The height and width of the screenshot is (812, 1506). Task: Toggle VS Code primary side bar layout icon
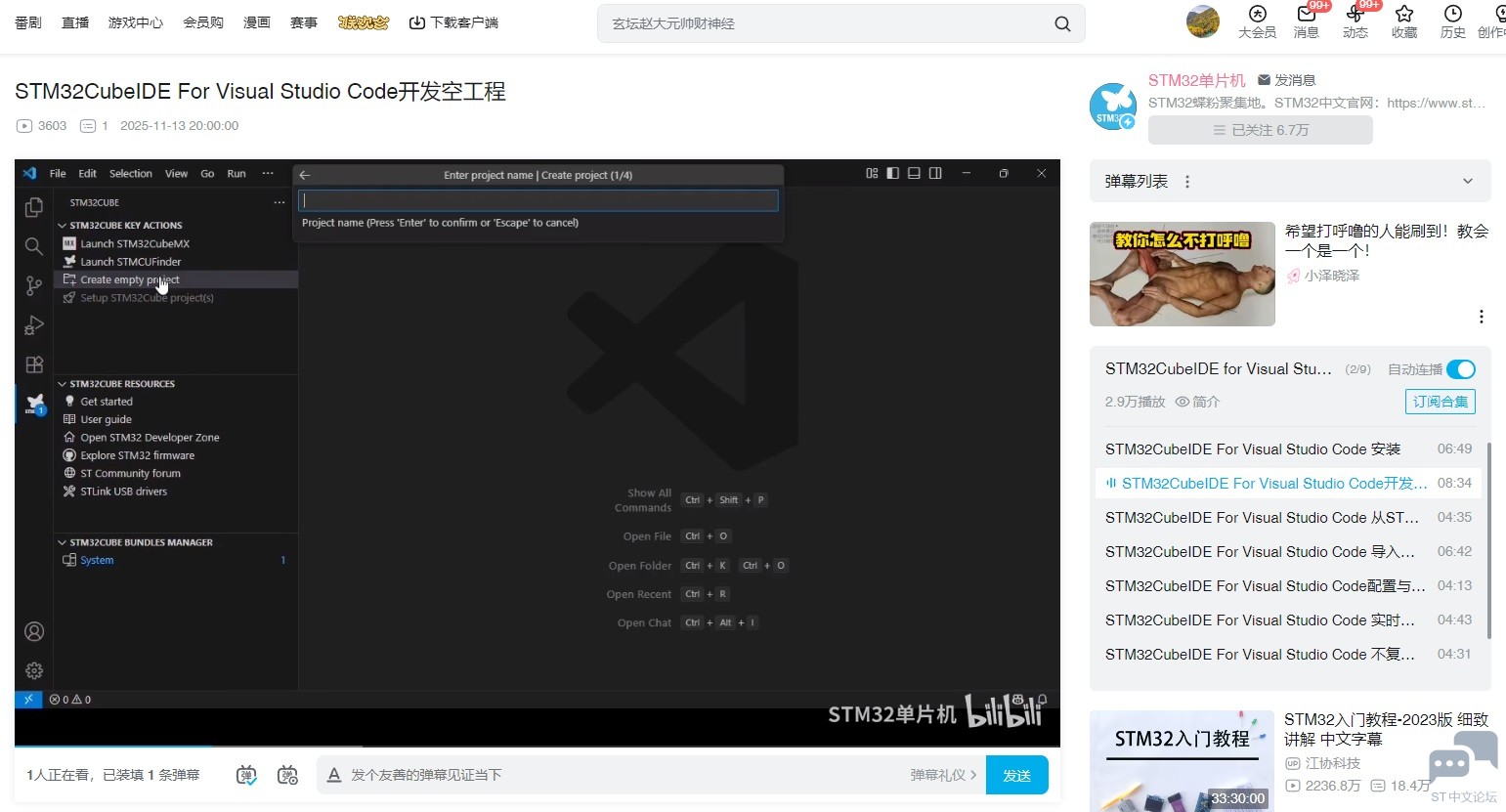(x=892, y=174)
